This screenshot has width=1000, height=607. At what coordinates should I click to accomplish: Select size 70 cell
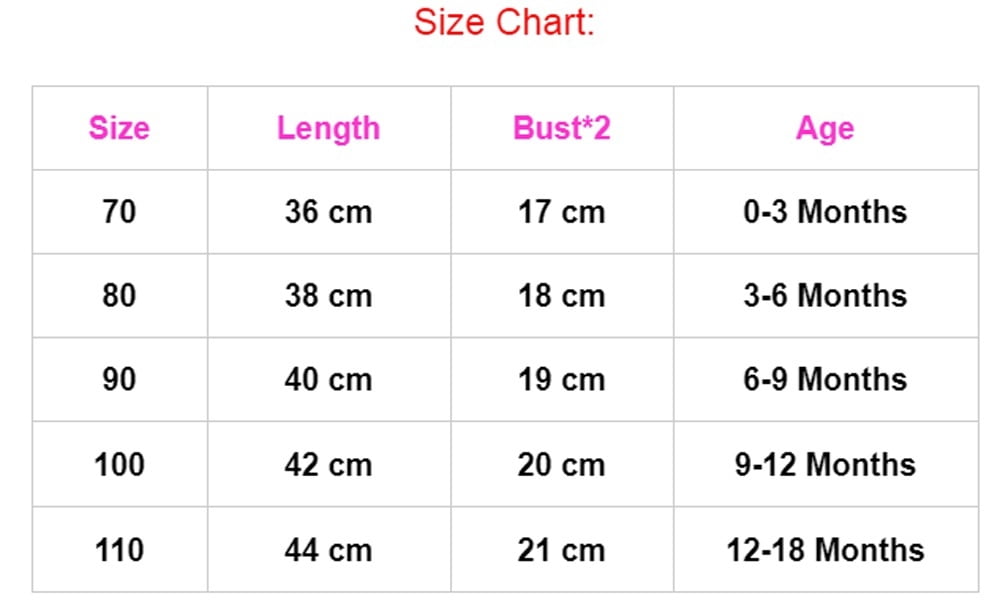(x=119, y=212)
